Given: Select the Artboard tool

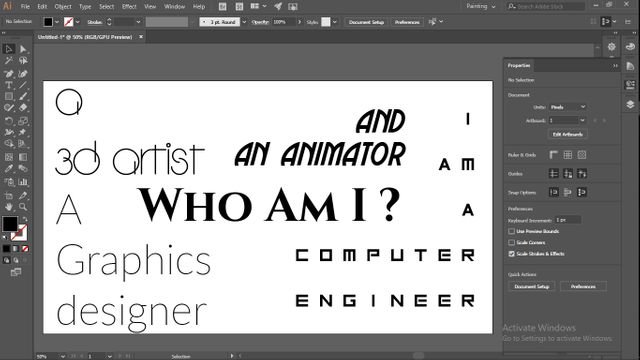Looking at the screenshot, I should tap(9, 196).
